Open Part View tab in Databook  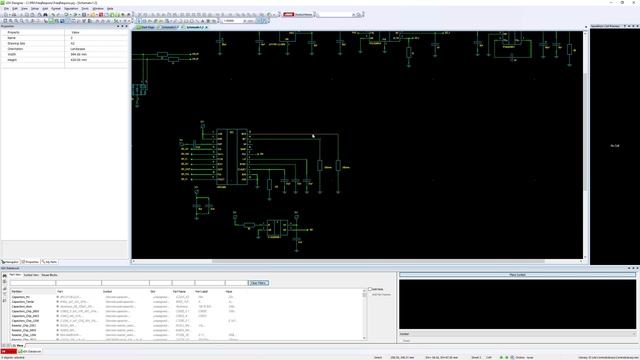pos(15,275)
